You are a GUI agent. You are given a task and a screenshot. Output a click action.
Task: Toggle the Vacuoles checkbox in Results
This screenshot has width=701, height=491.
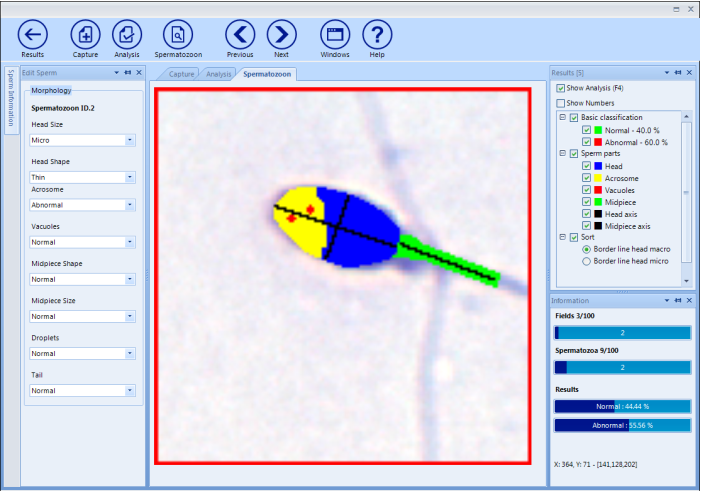[x=587, y=190]
